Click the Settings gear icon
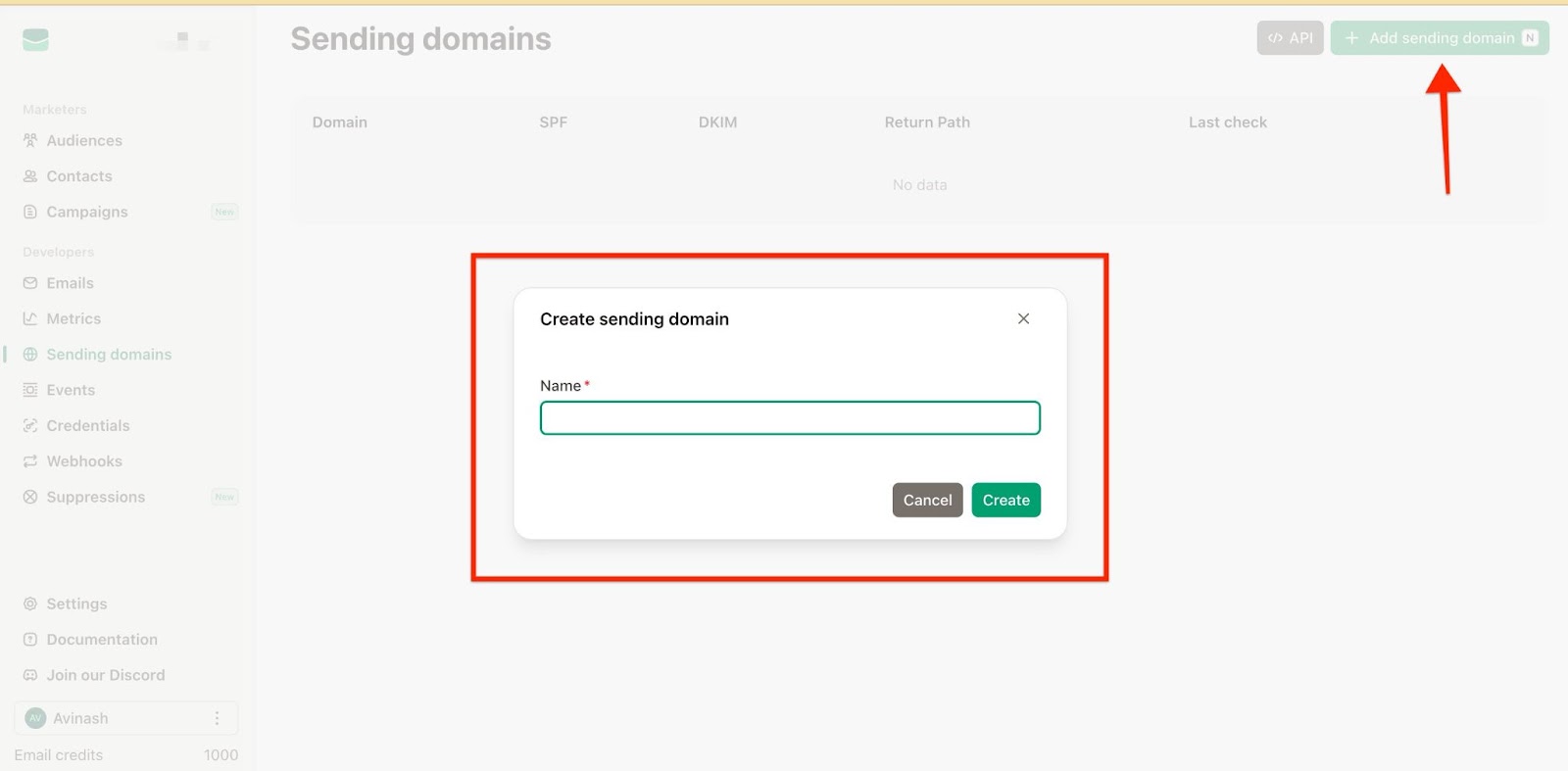 pyautogui.click(x=30, y=603)
